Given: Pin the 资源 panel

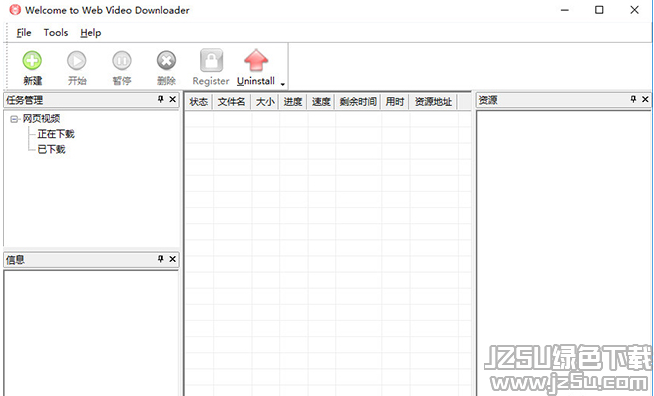Looking at the screenshot, I should coord(633,99).
